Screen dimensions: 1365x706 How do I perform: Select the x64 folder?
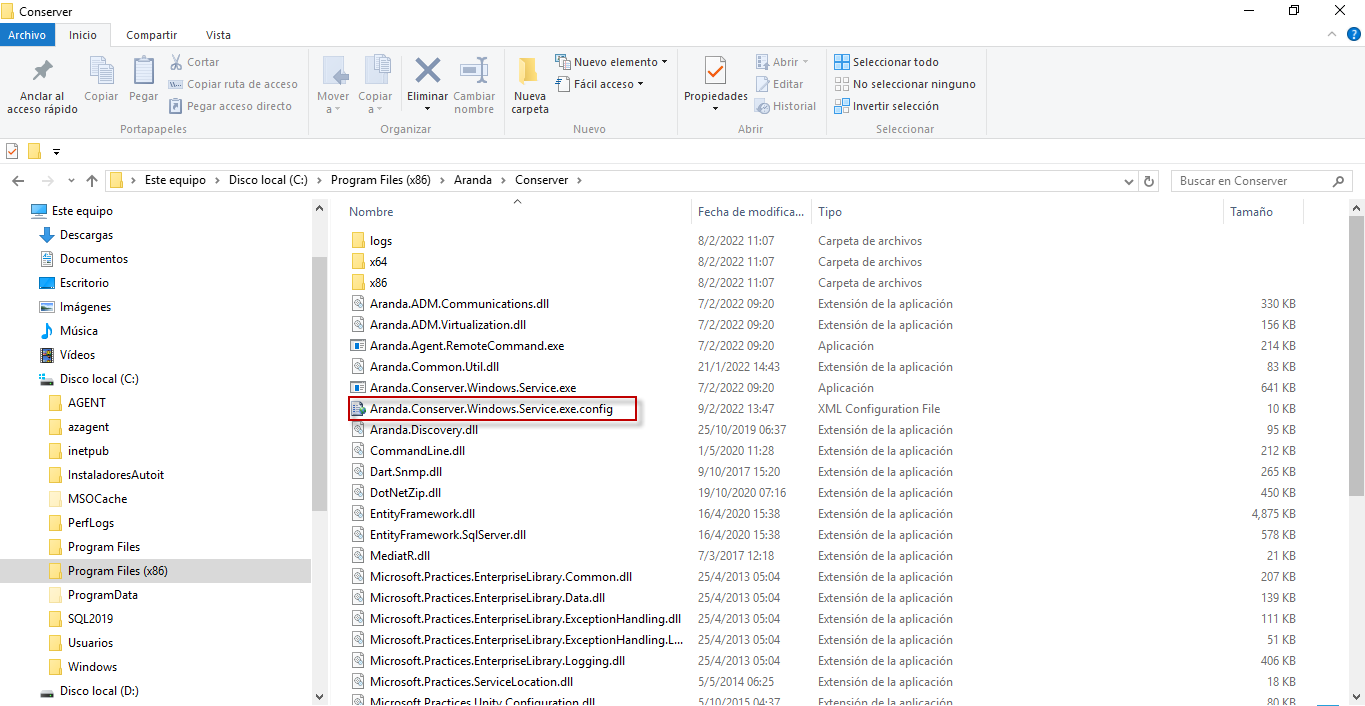pyautogui.click(x=378, y=262)
